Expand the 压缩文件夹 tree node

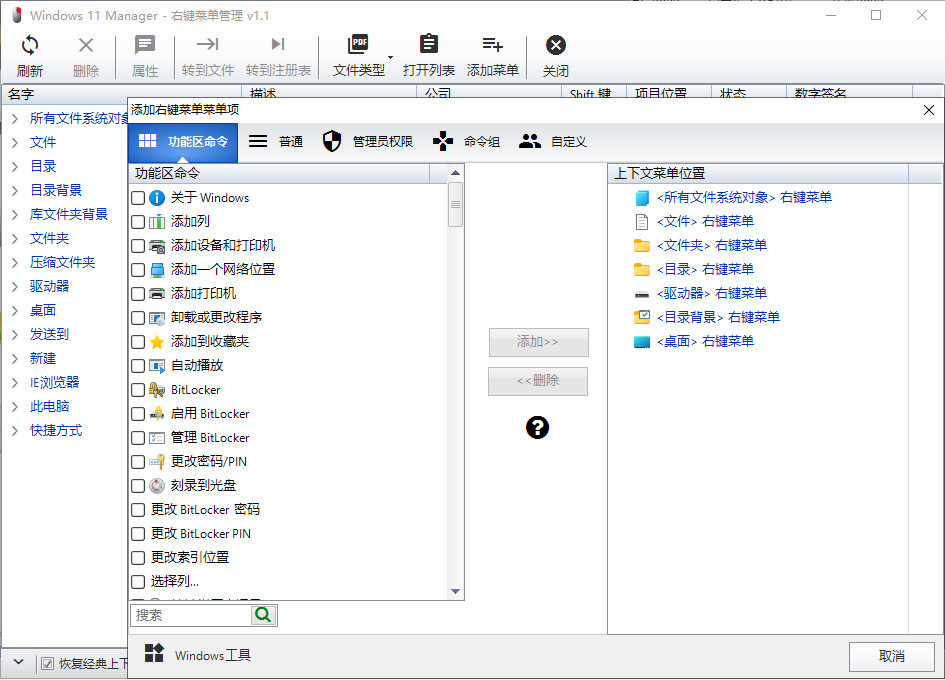(x=15, y=262)
